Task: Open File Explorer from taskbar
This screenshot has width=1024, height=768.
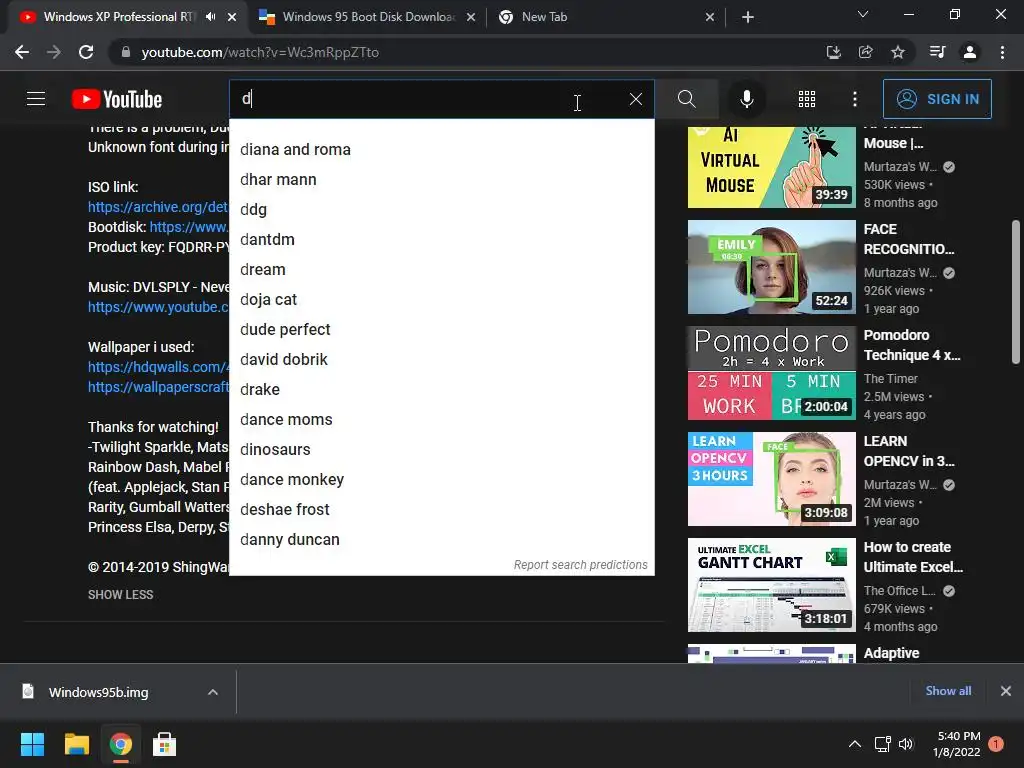Action: click(x=76, y=744)
